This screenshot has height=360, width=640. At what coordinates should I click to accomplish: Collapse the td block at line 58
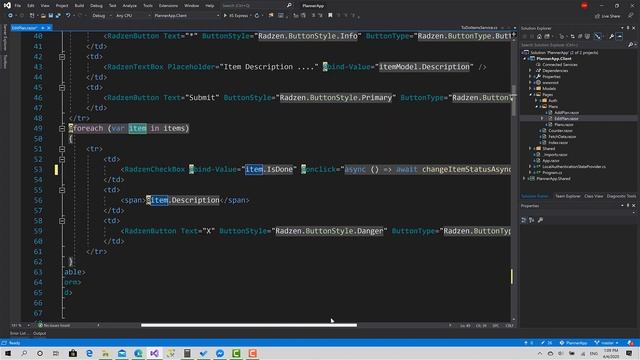pyautogui.click(x=62, y=221)
